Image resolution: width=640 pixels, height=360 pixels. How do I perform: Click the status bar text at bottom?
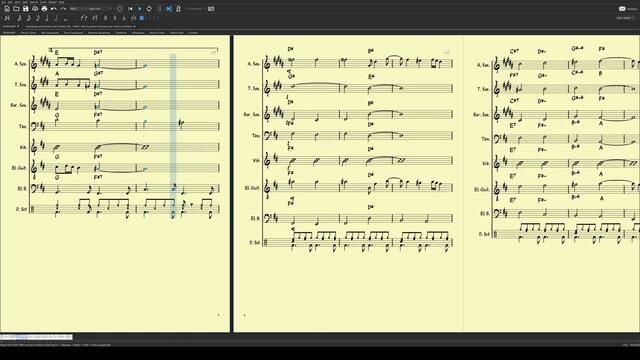pyautogui.click(x=56, y=345)
